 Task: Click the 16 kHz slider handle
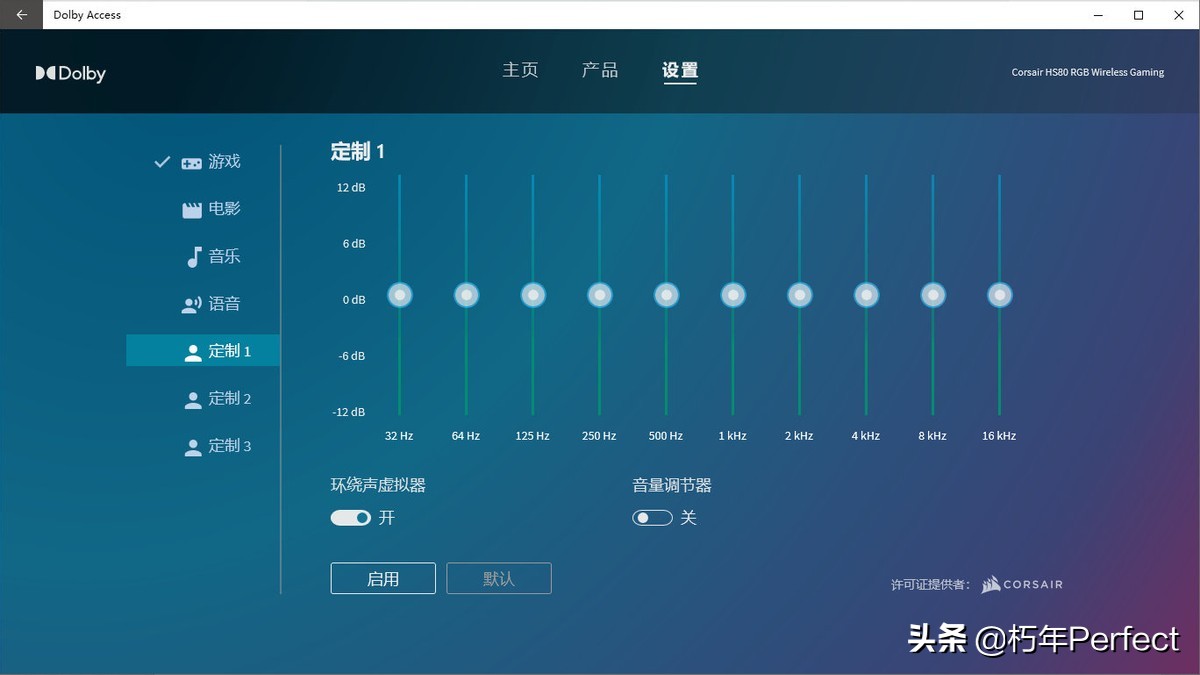point(998,294)
